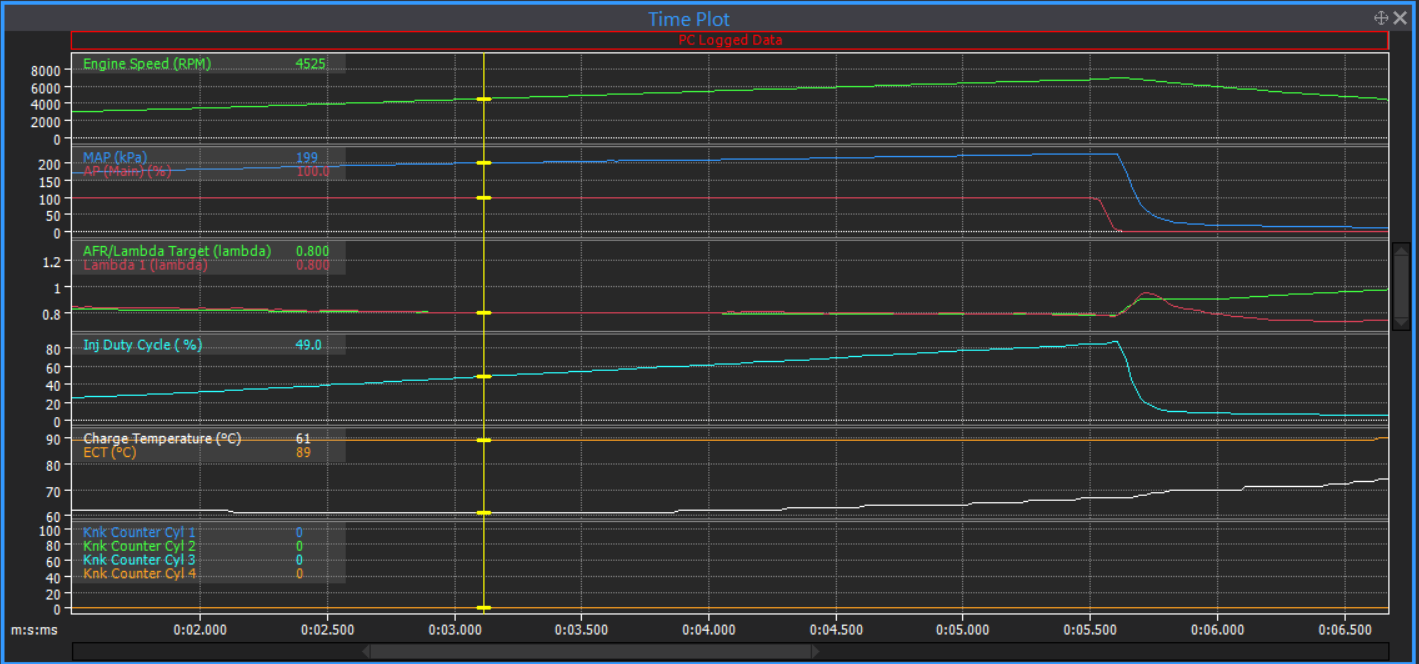Click the 0:04.500 time axis label
The width and height of the screenshot is (1419, 664).
[x=836, y=631]
